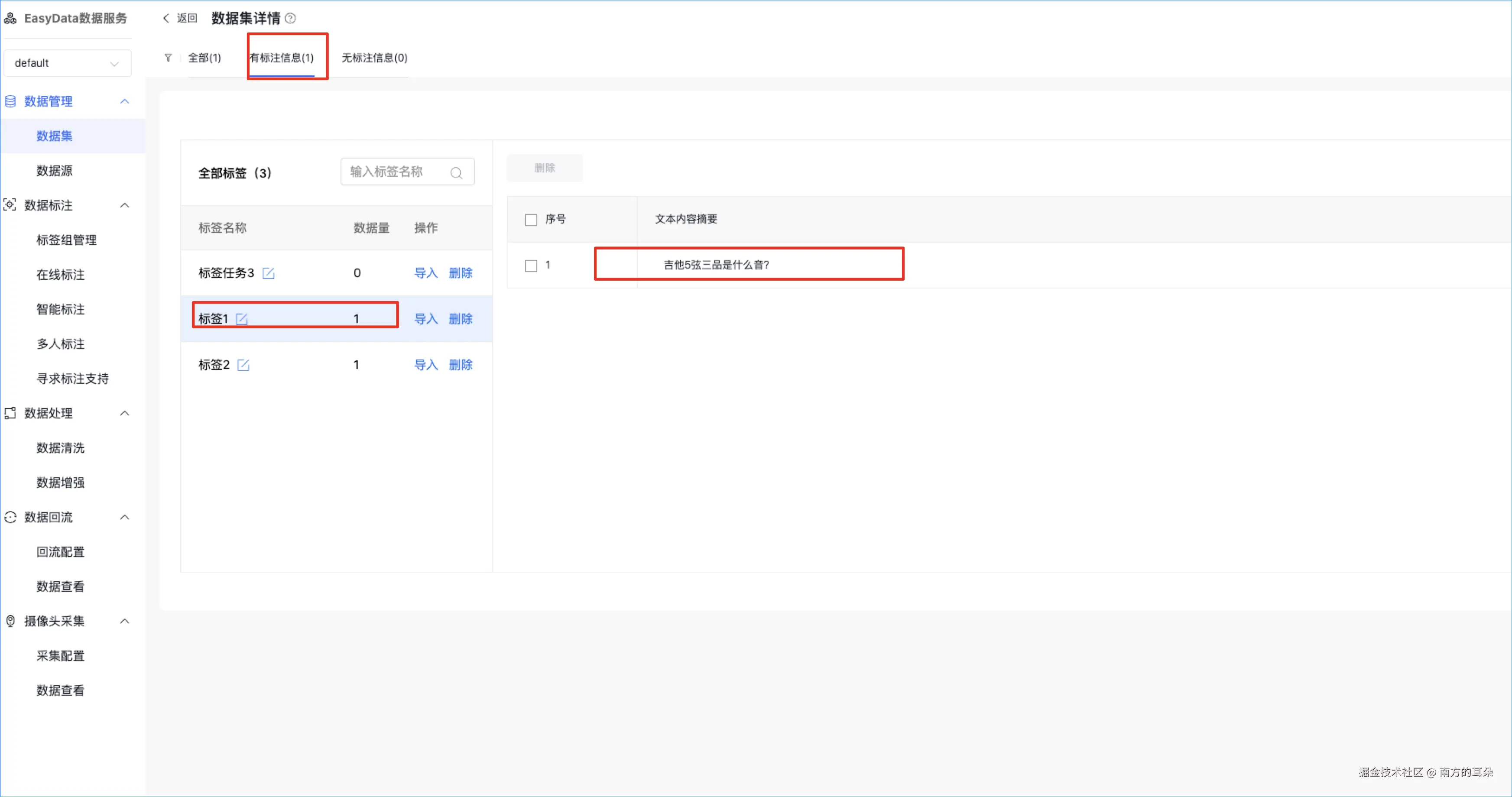Click the 数据管理 database icon in sidebar

click(10, 101)
